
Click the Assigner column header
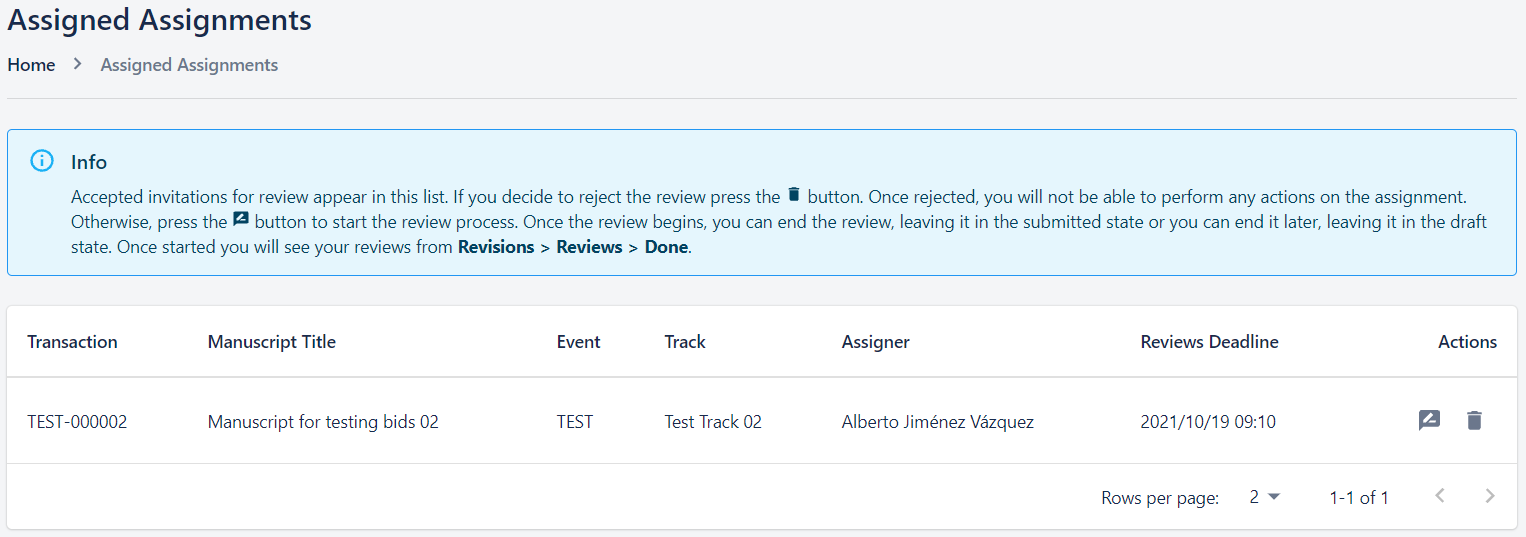click(875, 342)
